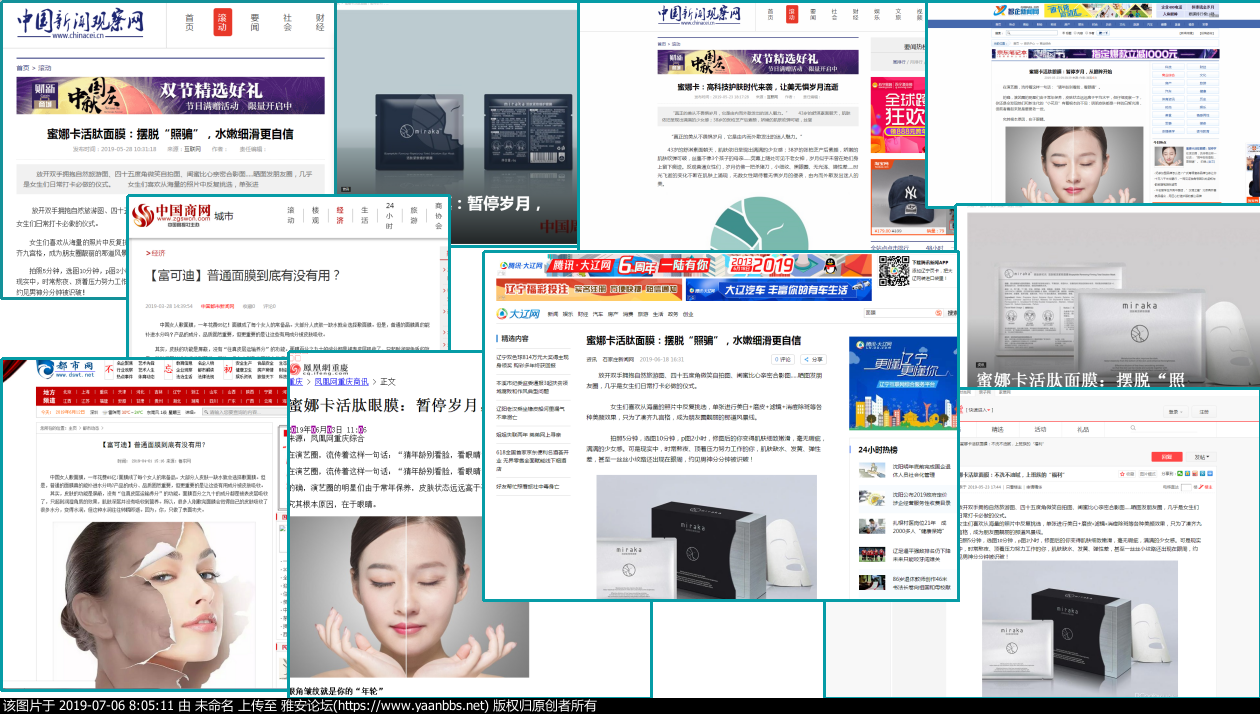The height and width of the screenshot is (714, 1260).
Task: Open 财经 nav item on 摆脱照骗 page
Action: click(320, 23)
